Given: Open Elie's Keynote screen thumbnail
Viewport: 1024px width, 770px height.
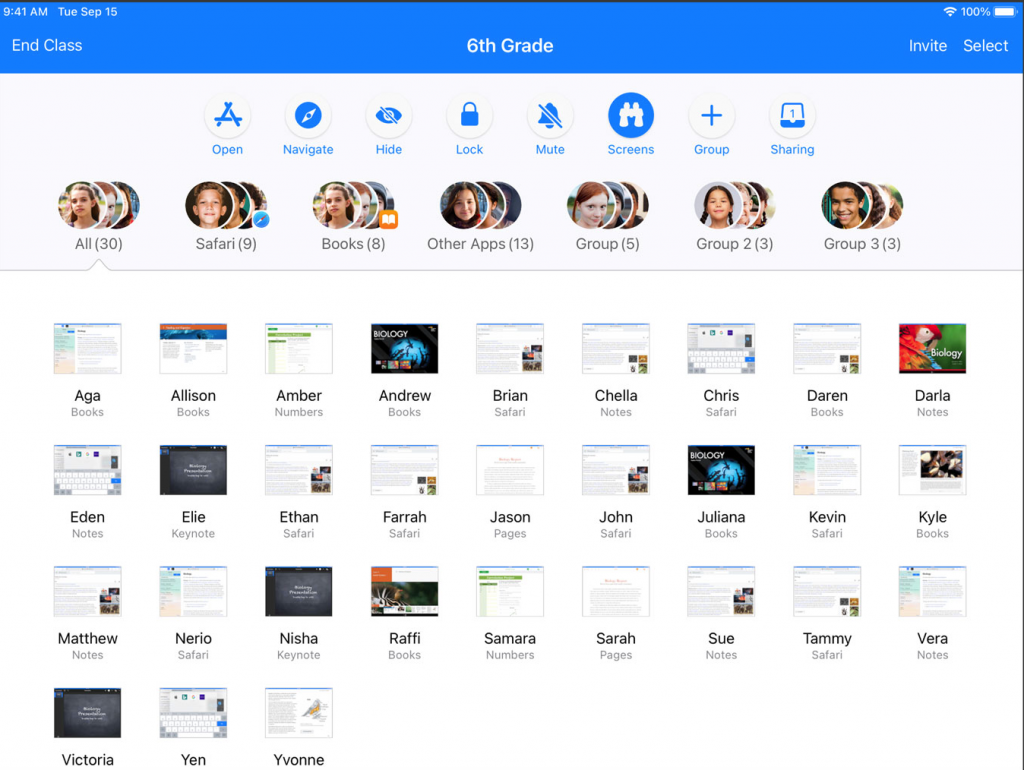Looking at the screenshot, I should tap(193, 470).
